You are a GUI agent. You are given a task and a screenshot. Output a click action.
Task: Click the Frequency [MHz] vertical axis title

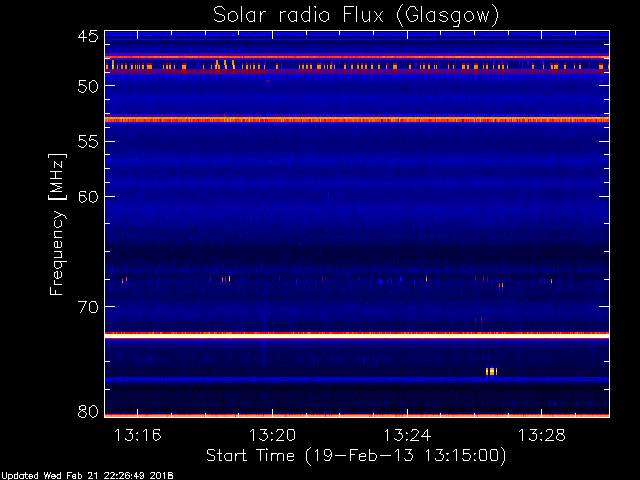click(57, 224)
